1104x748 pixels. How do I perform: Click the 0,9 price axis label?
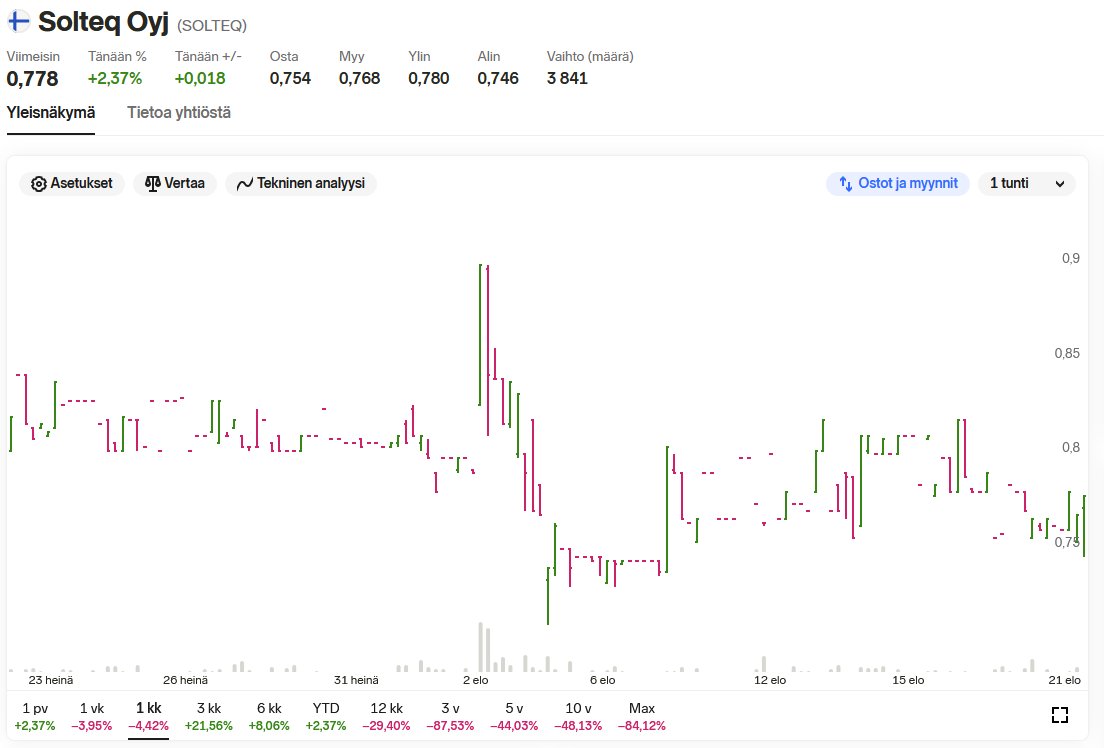coord(1070,258)
